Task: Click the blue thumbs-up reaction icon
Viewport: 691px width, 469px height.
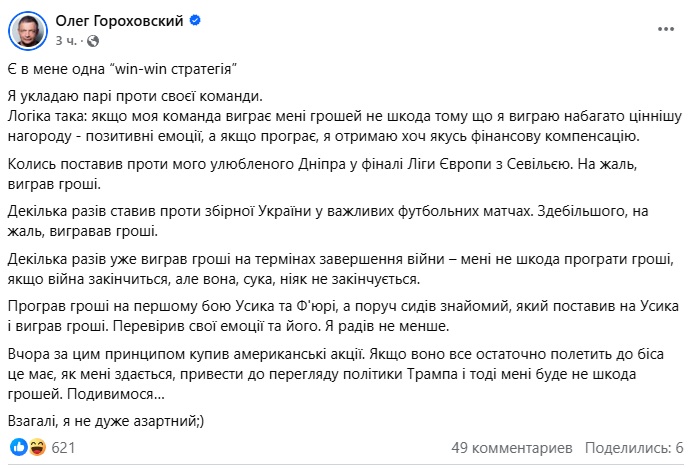Action: click(x=19, y=447)
